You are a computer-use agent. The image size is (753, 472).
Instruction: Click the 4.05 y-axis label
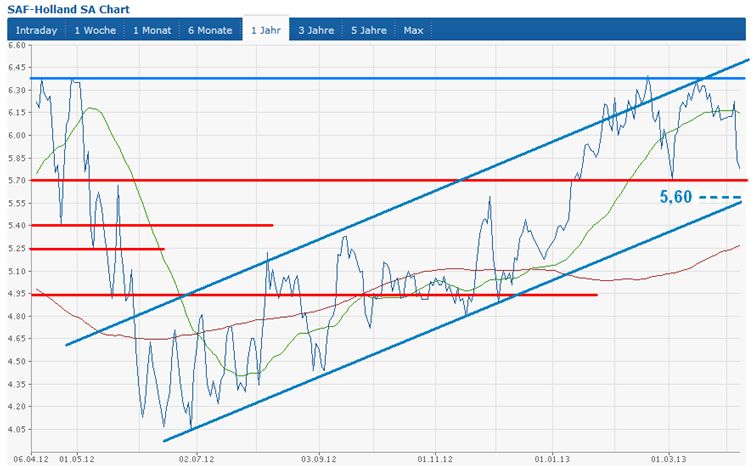tap(17, 429)
